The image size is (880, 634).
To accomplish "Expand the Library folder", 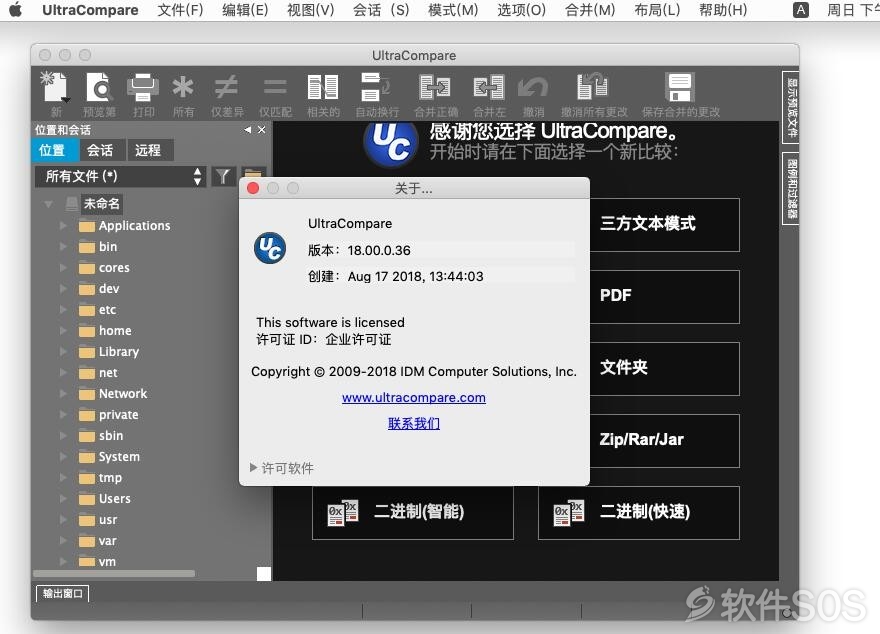I will point(63,352).
